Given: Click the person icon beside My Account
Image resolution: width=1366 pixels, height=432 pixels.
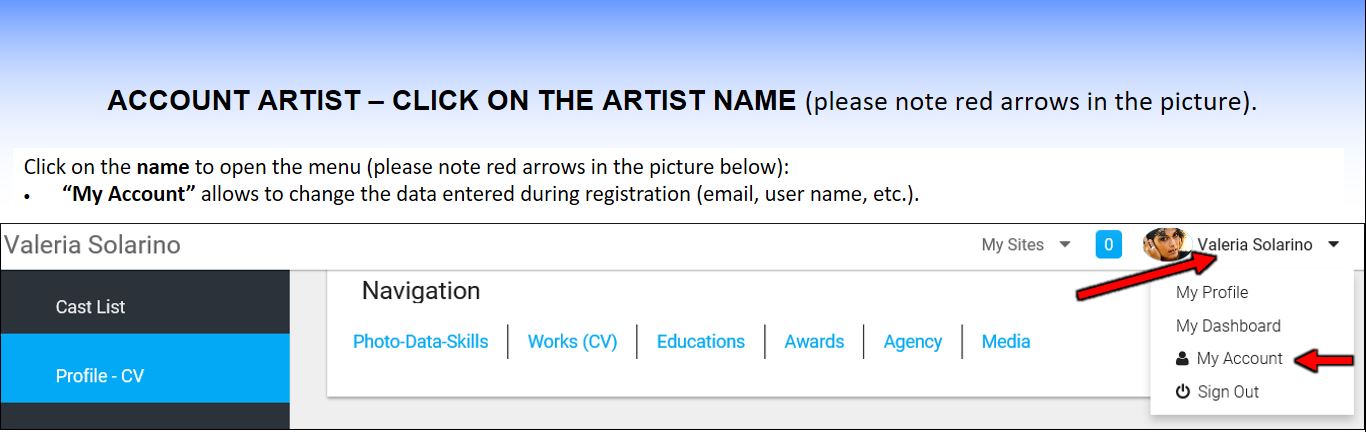Looking at the screenshot, I should pyautogui.click(x=1183, y=358).
